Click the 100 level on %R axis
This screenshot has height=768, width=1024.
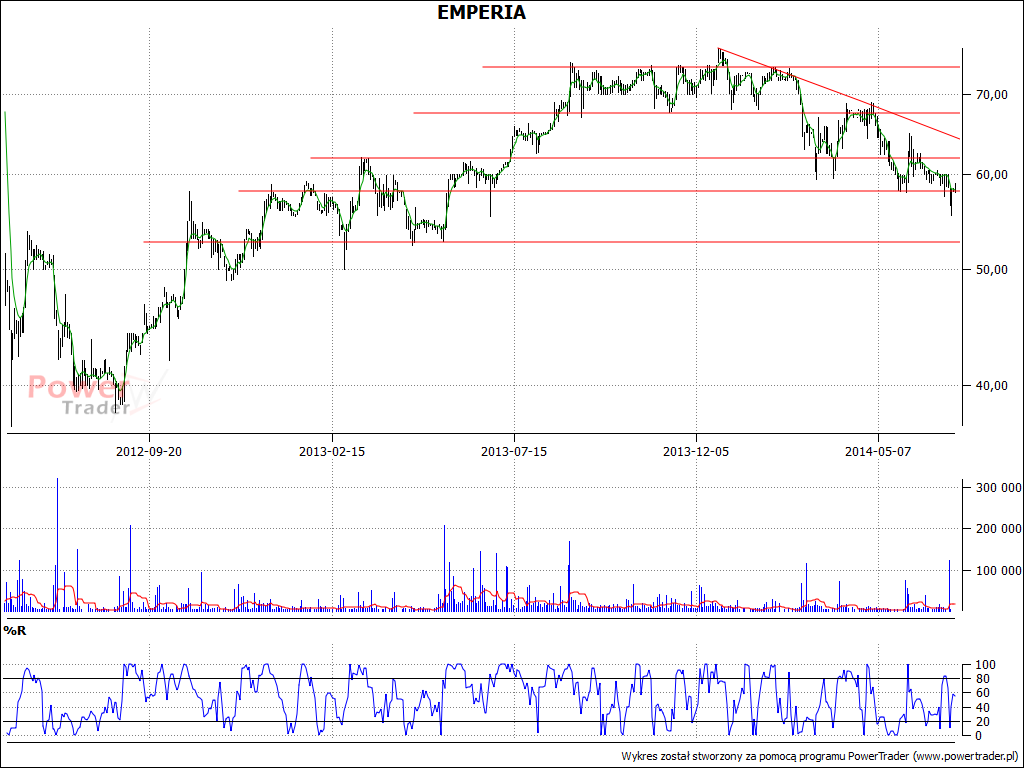point(985,665)
